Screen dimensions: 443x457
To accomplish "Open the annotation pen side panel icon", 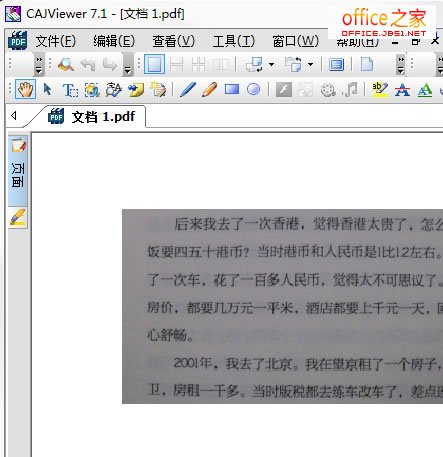I will coord(18,217).
